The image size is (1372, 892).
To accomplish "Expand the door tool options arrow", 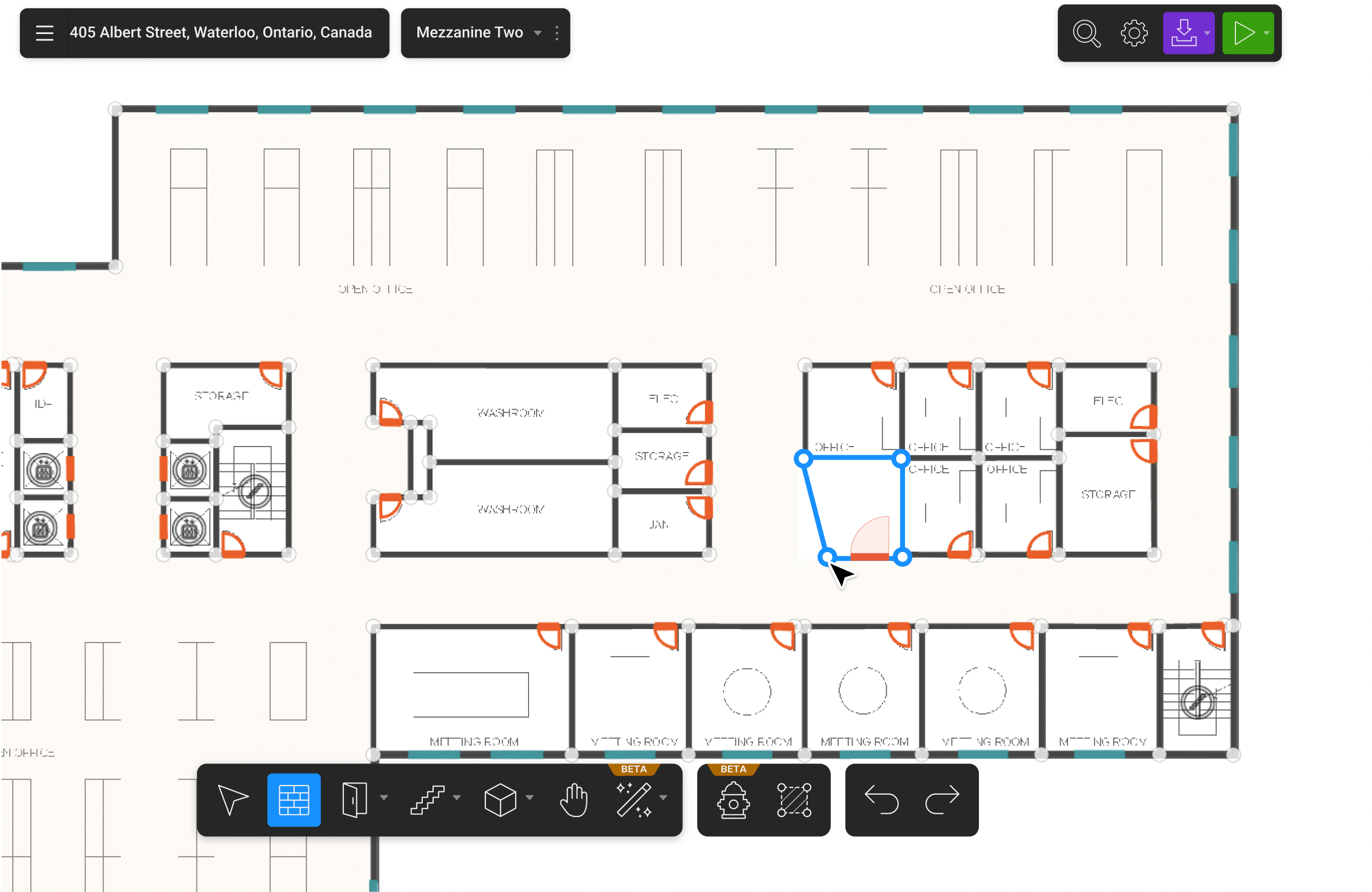I will pyautogui.click(x=384, y=798).
